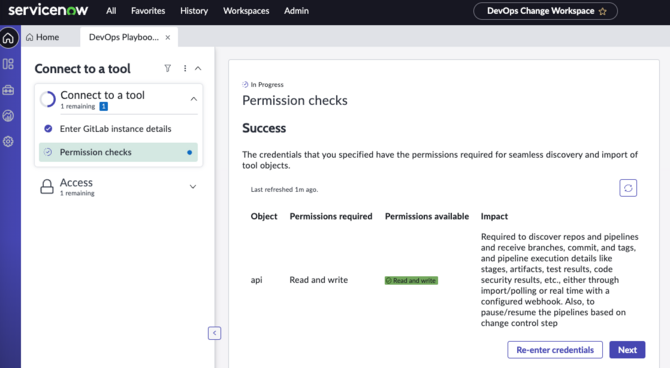The image size is (670, 368).
Task: Click the Success heading
Action: click(x=264, y=128)
